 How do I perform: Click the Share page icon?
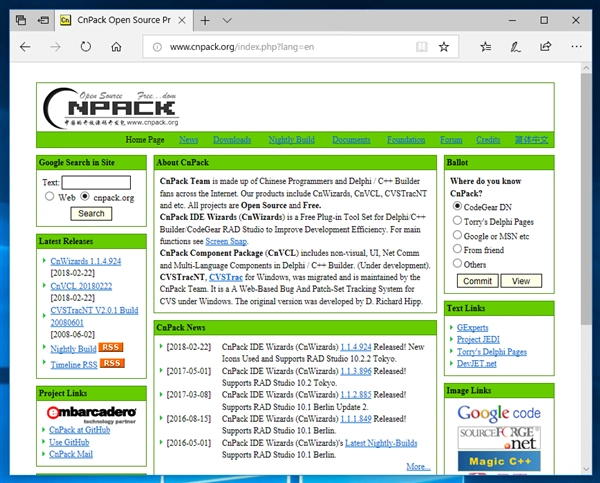pyautogui.click(x=546, y=47)
